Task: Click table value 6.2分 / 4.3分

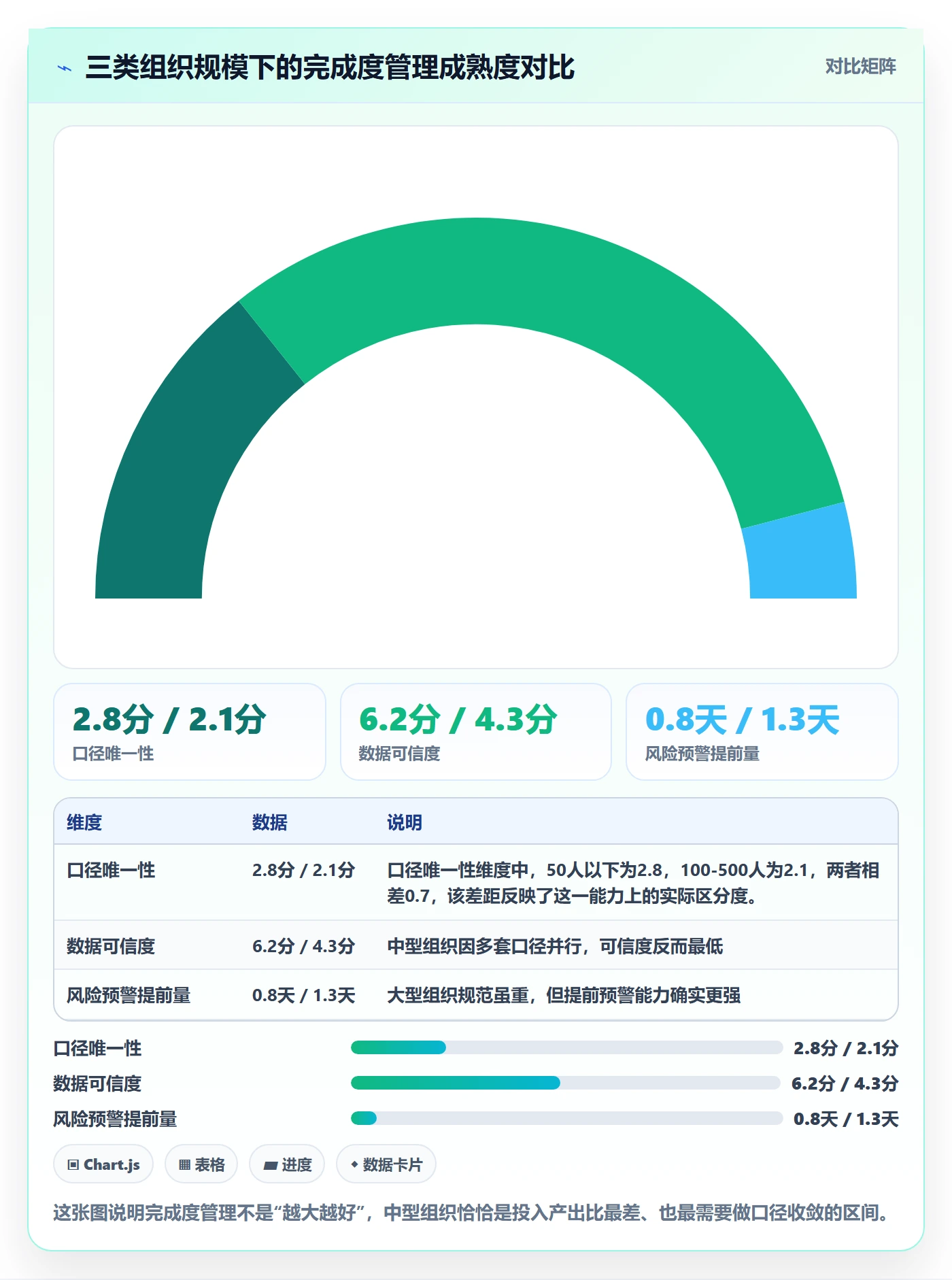Action: pyautogui.click(x=304, y=946)
